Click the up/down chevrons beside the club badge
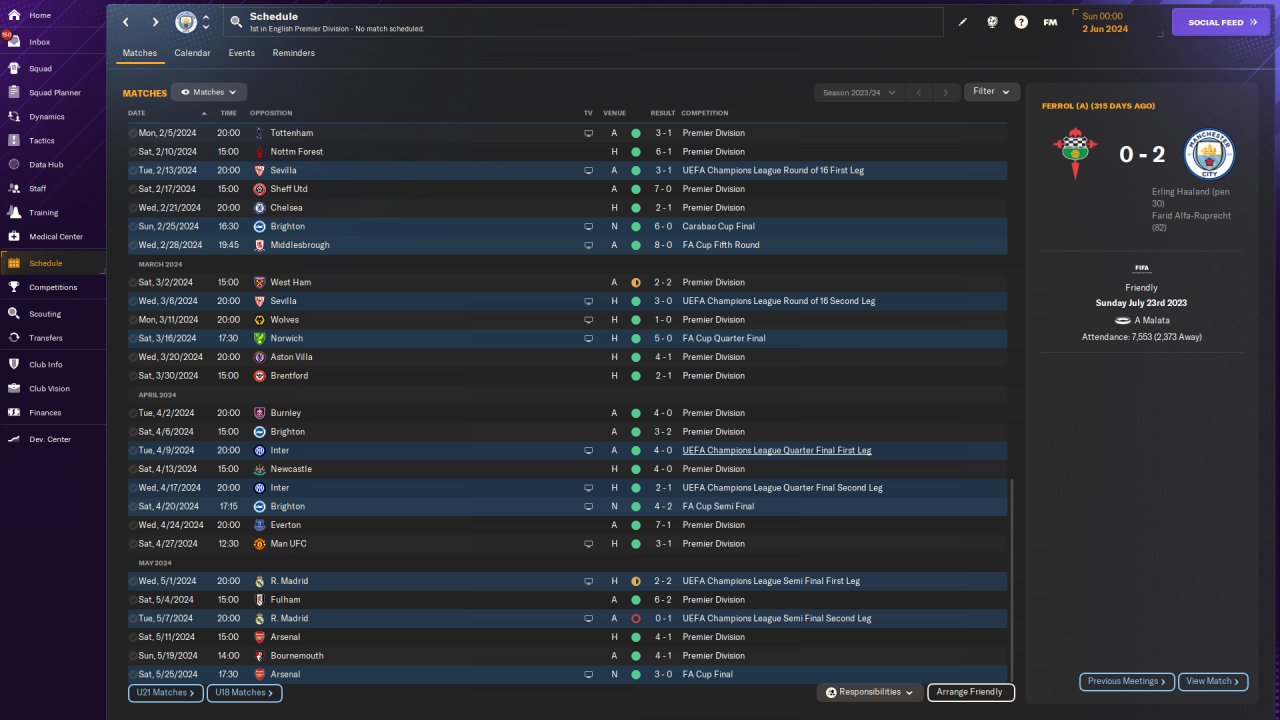 click(206, 22)
